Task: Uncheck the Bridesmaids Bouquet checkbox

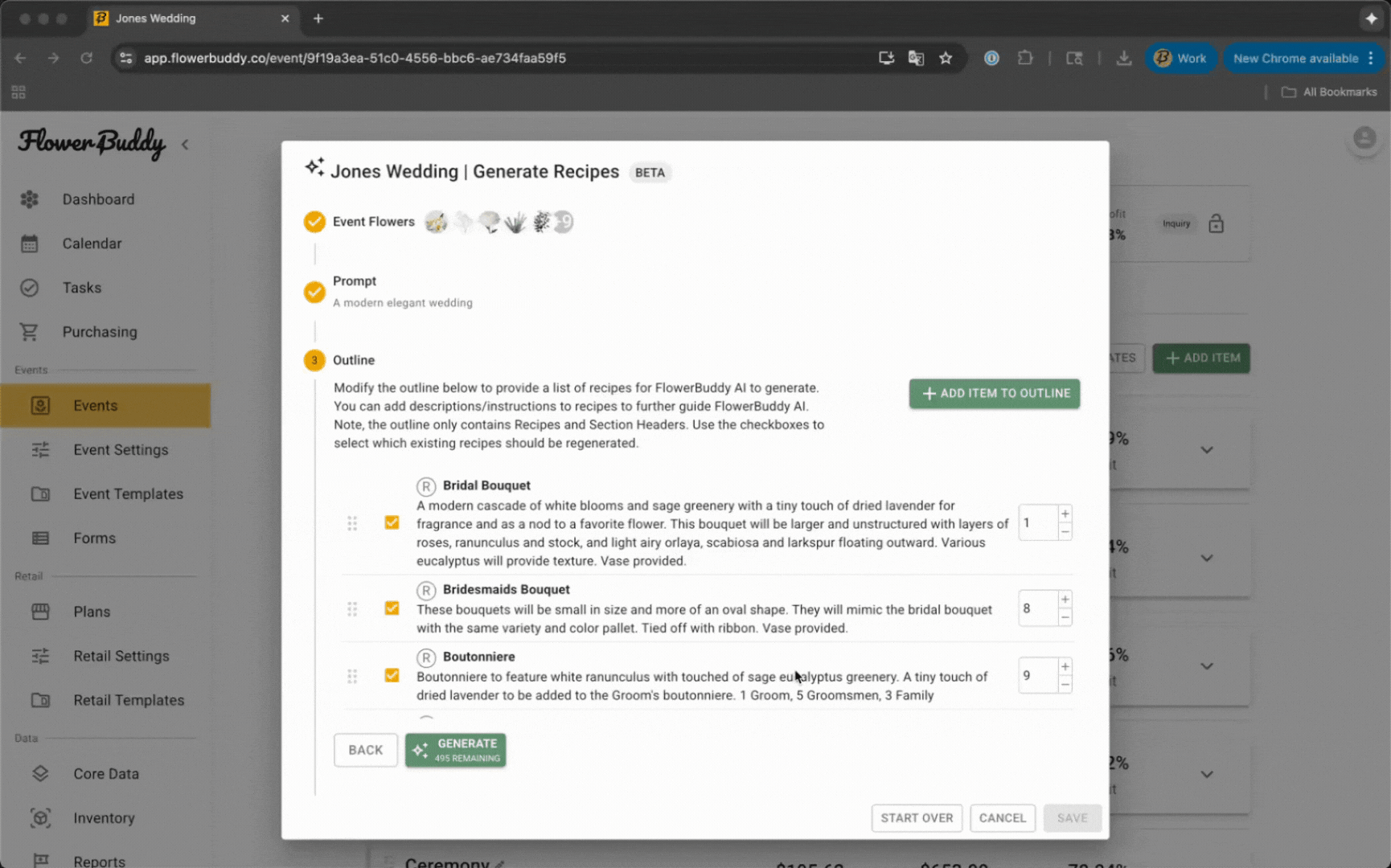Action: point(392,608)
